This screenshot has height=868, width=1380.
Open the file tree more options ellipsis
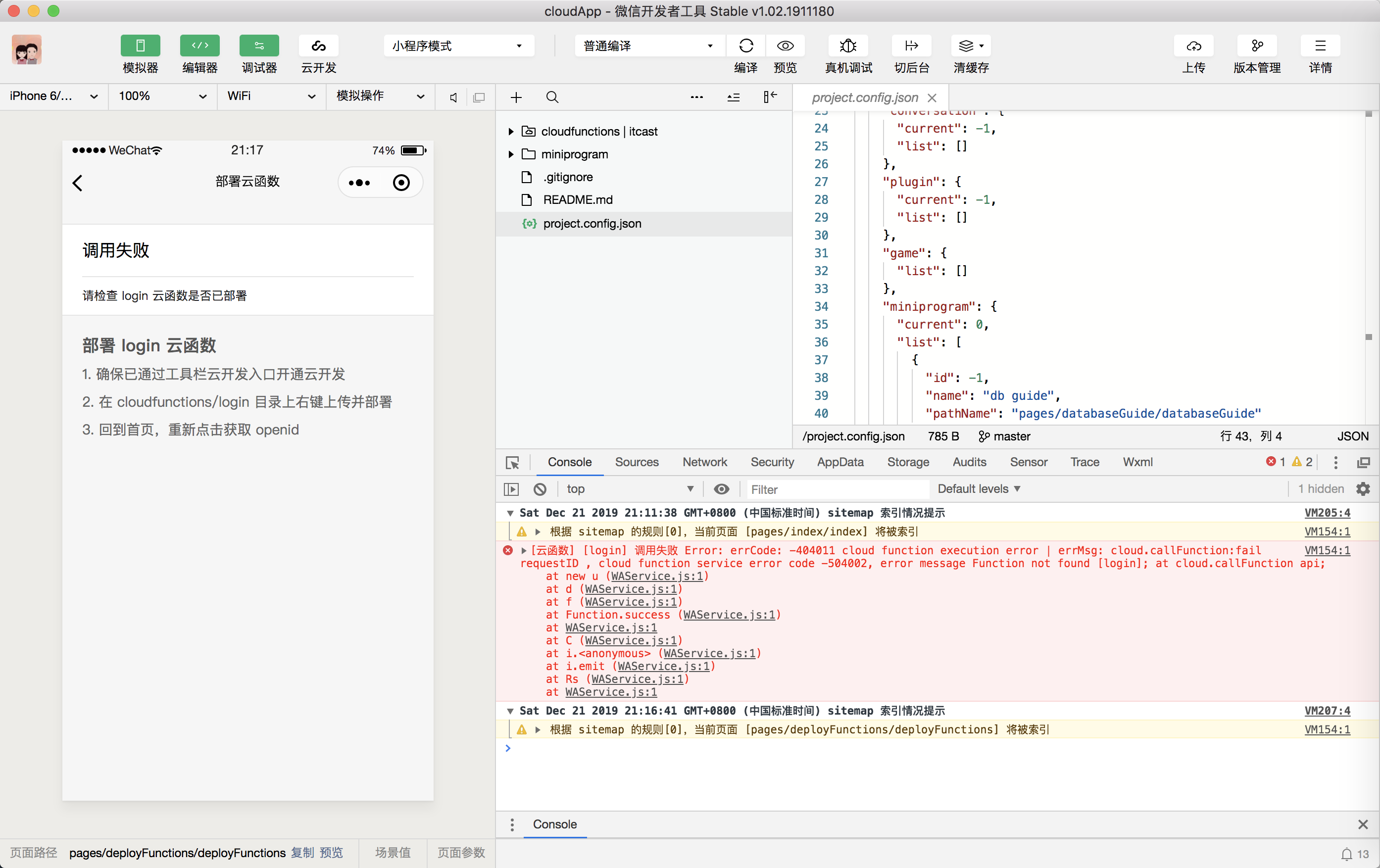pyautogui.click(x=697, y=97)
